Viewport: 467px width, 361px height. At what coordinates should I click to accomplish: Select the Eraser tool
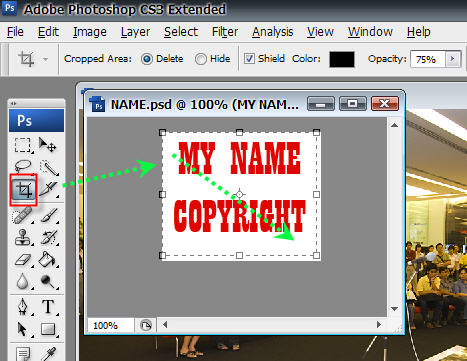point(23,260)
